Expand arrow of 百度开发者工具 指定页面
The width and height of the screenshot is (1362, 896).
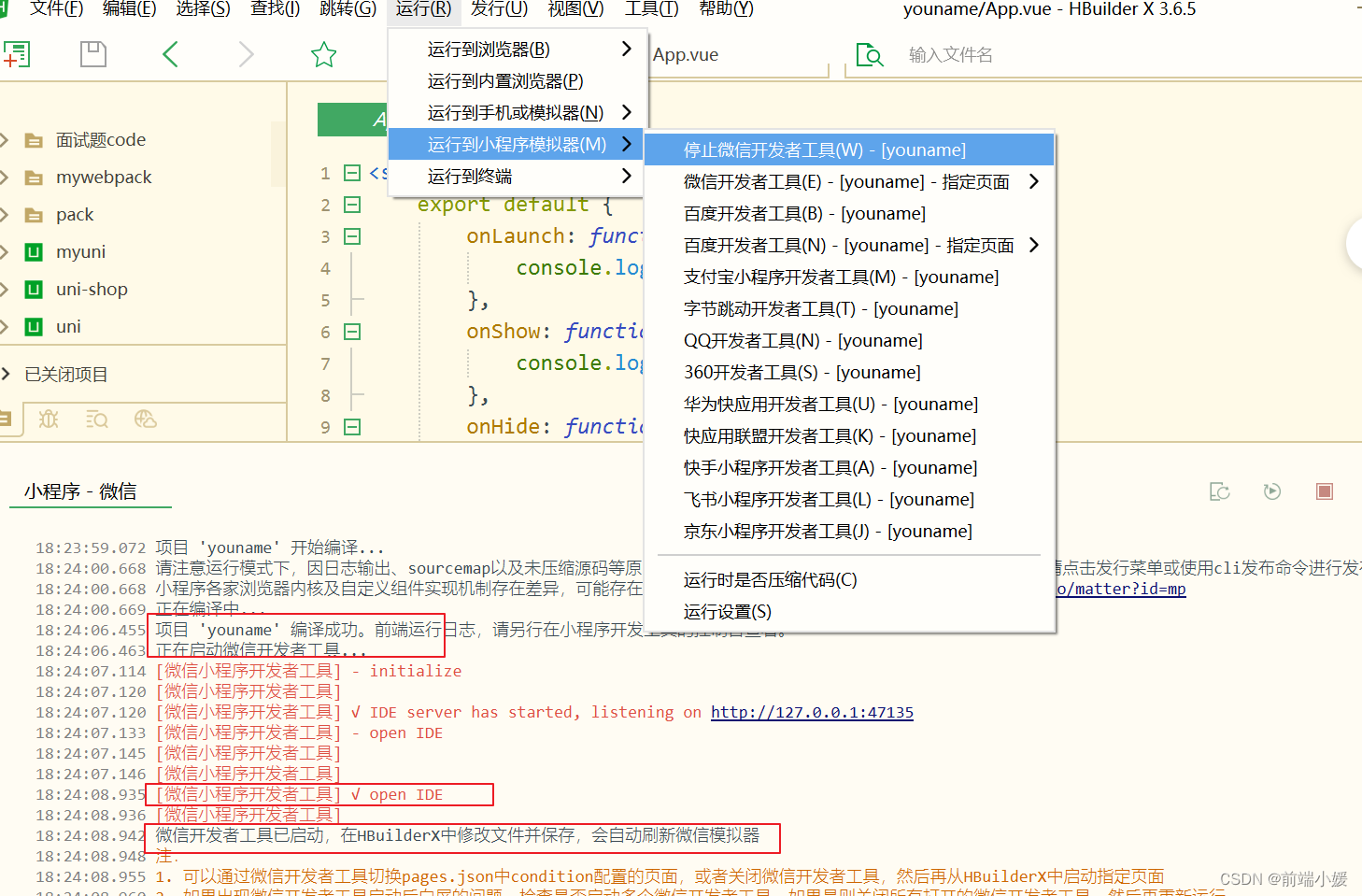point(1033,245)
